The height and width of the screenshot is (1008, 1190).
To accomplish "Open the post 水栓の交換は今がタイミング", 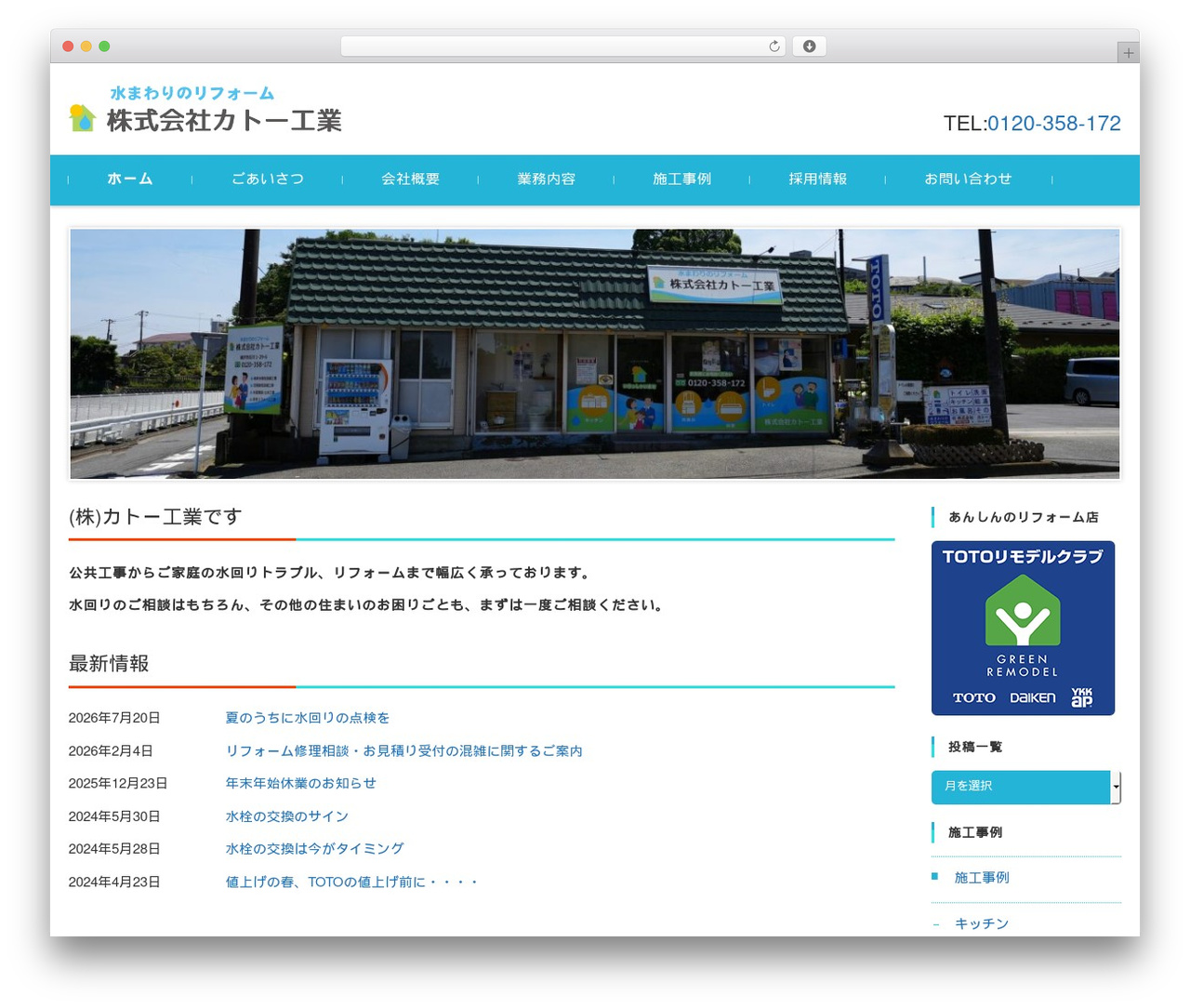I will click(x=315, y=849).
